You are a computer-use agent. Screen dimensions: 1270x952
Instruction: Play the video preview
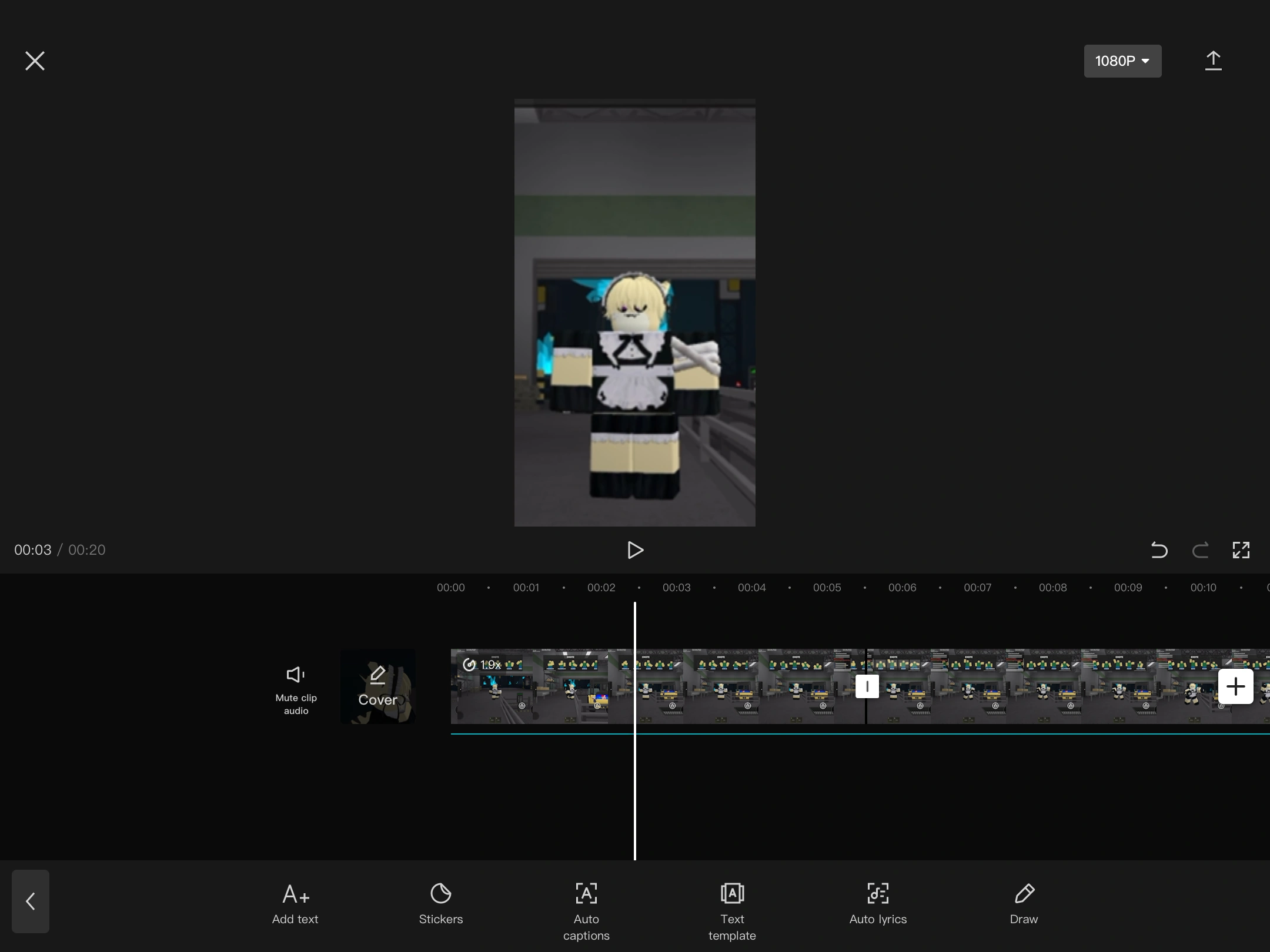click(x=635, y=550)
